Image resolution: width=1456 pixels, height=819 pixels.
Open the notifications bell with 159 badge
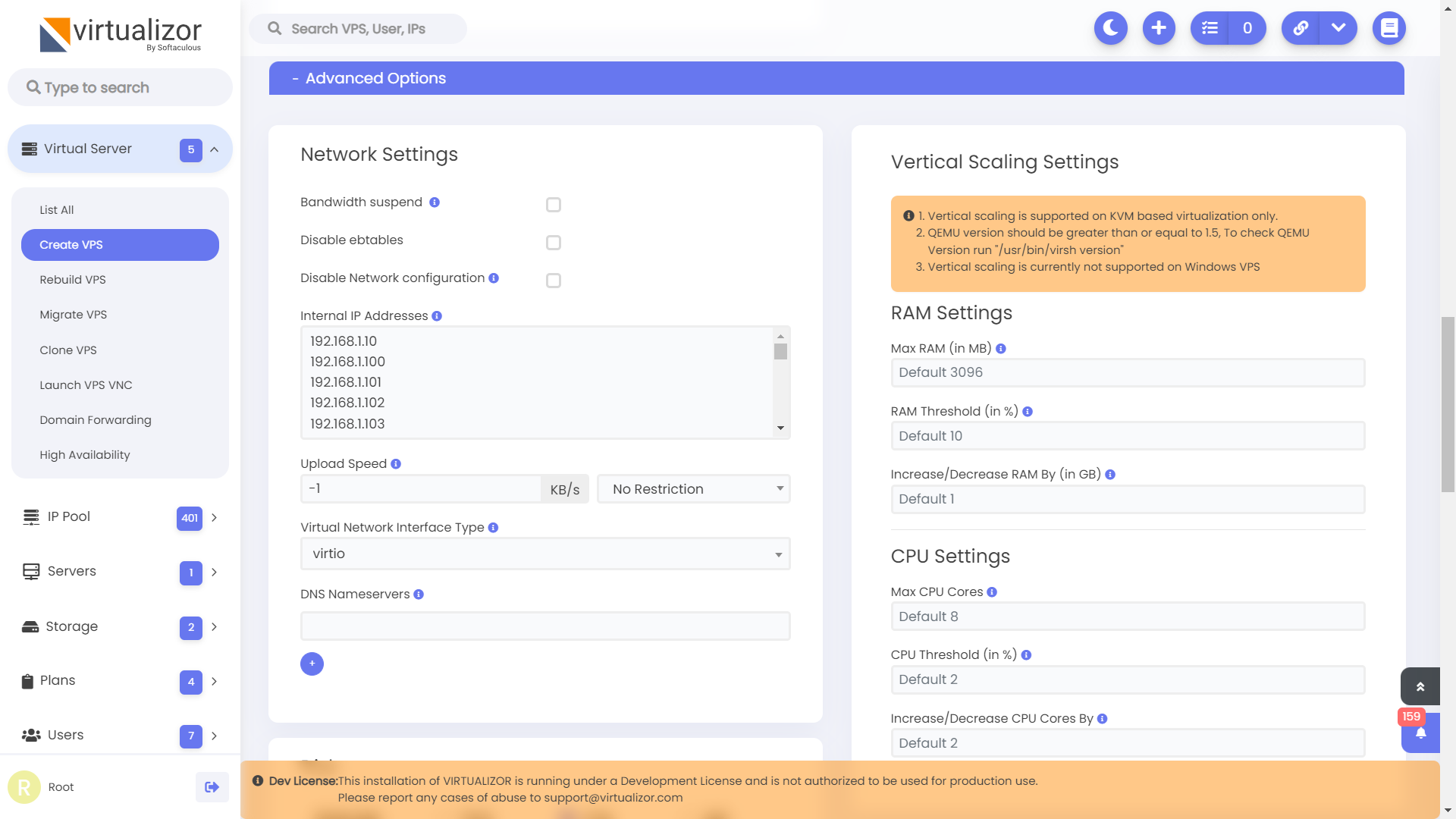(1420, 733)
